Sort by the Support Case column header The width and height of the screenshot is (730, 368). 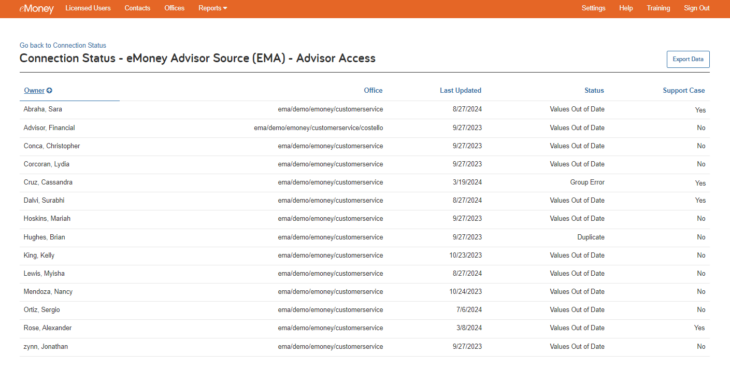click(684, 90)
